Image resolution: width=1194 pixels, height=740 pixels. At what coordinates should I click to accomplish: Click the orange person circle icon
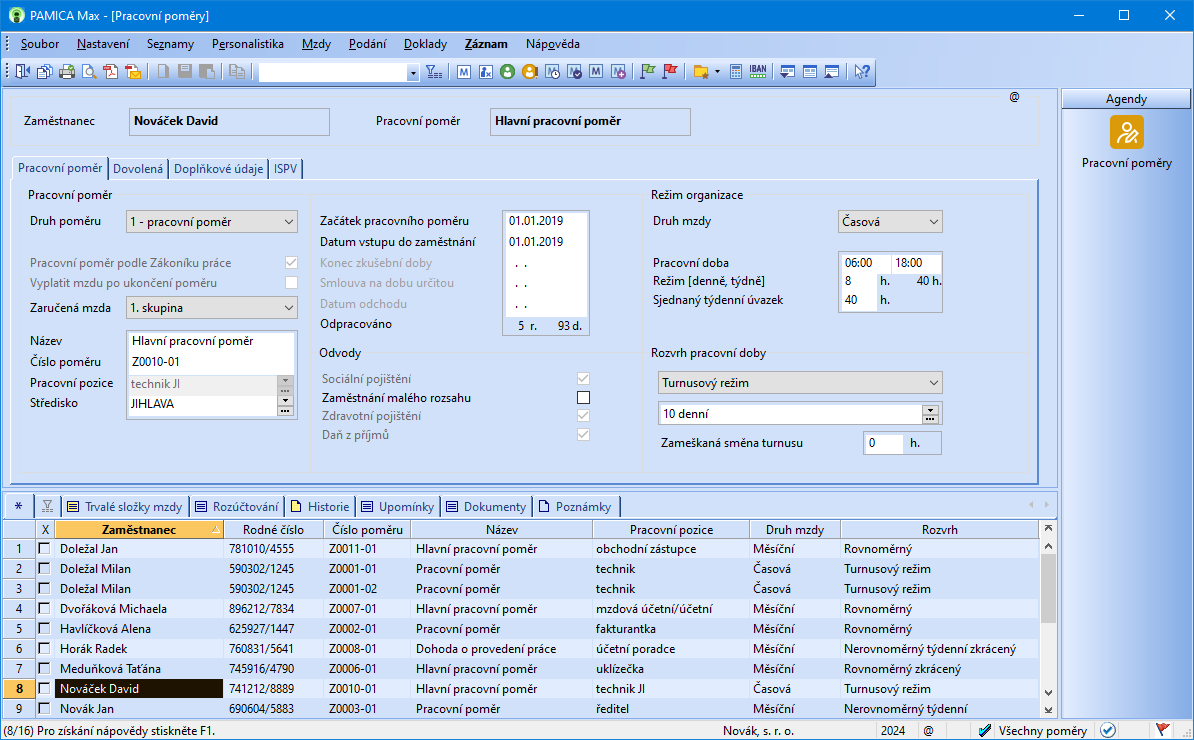[530, 72]
